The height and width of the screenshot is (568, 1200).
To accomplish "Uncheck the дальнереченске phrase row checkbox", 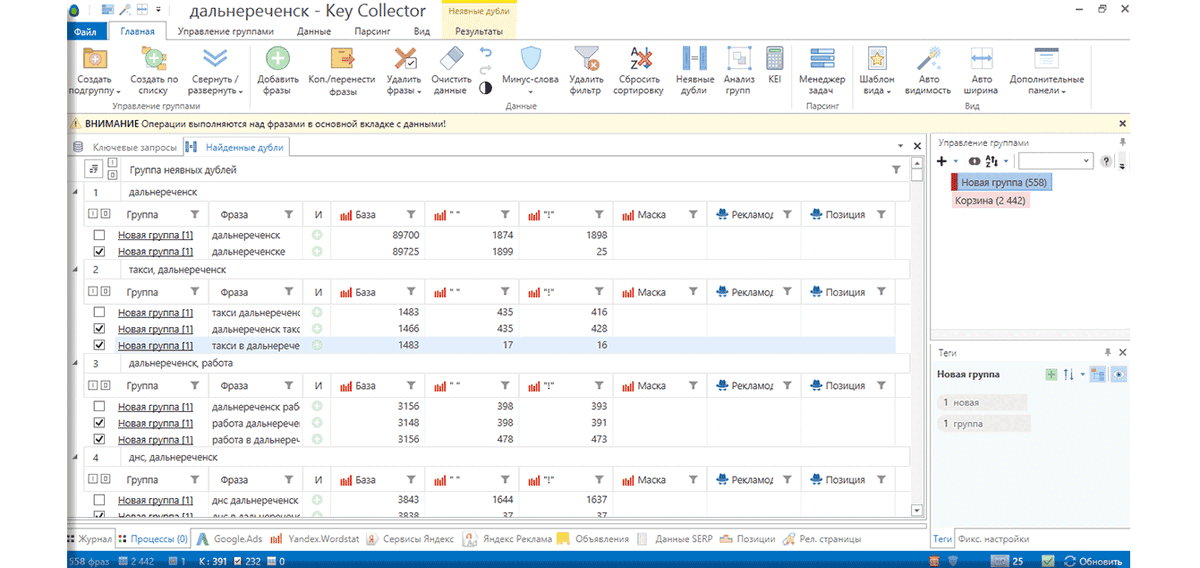I will point(99,252).
